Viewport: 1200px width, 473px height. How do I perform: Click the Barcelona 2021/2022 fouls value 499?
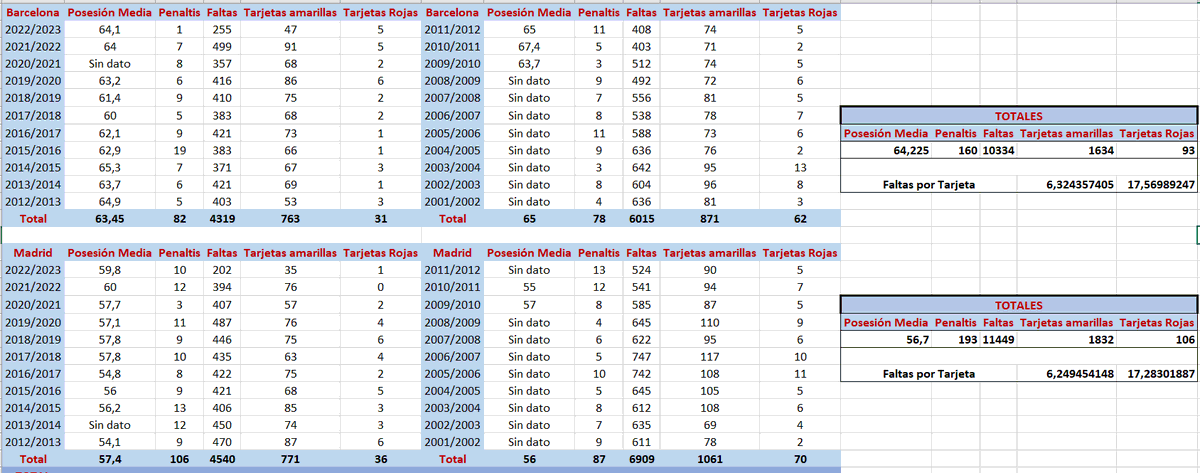(x=222, y=47)
